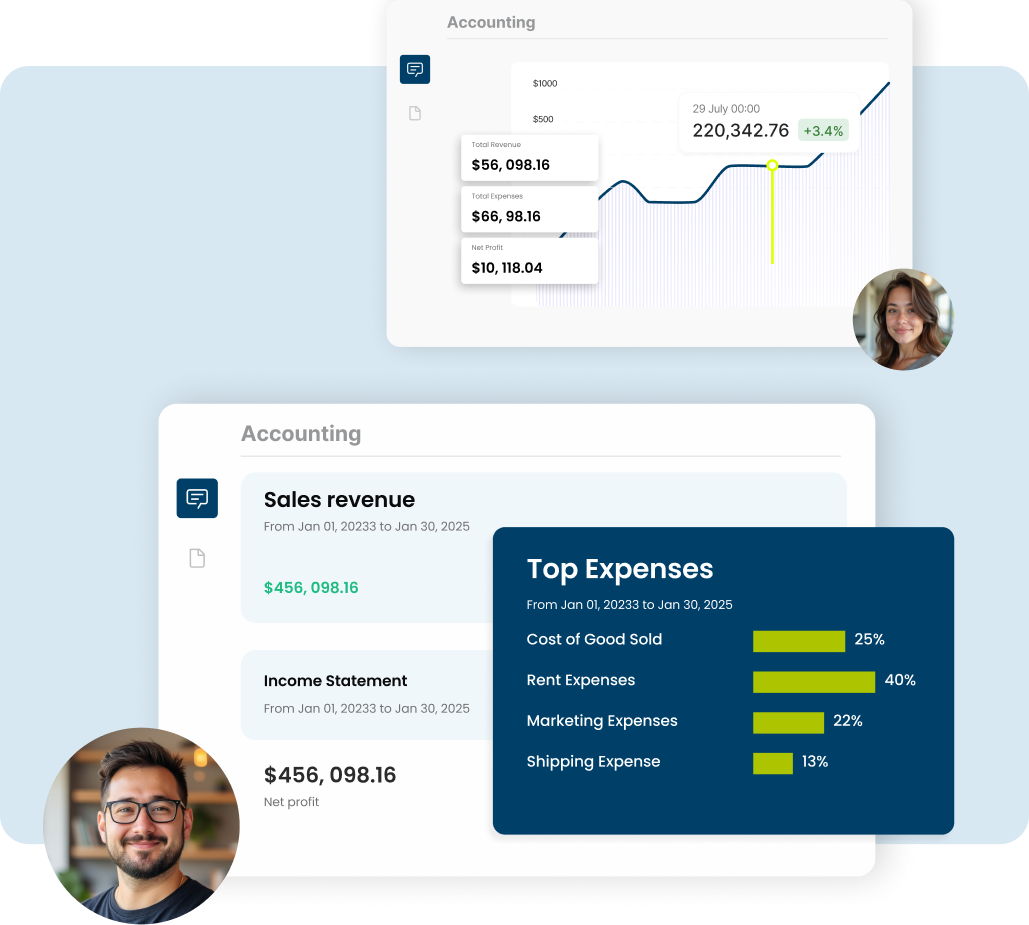The height and width of the screenshot is (925, 1029).
Task: Select the $1000 axis label on the chart
Action: click(x=543, y=83)
